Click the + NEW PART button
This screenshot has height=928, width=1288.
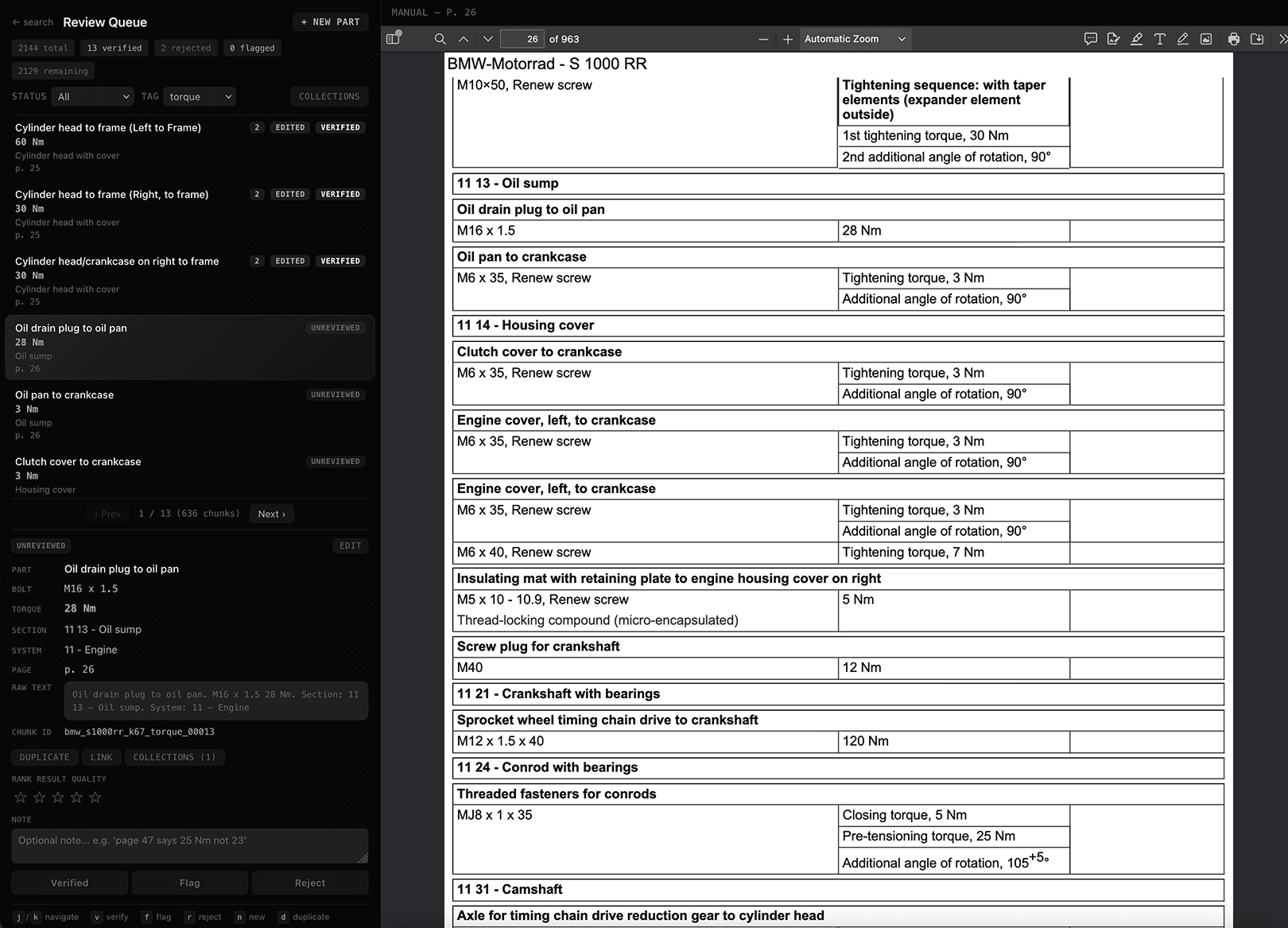330,21
